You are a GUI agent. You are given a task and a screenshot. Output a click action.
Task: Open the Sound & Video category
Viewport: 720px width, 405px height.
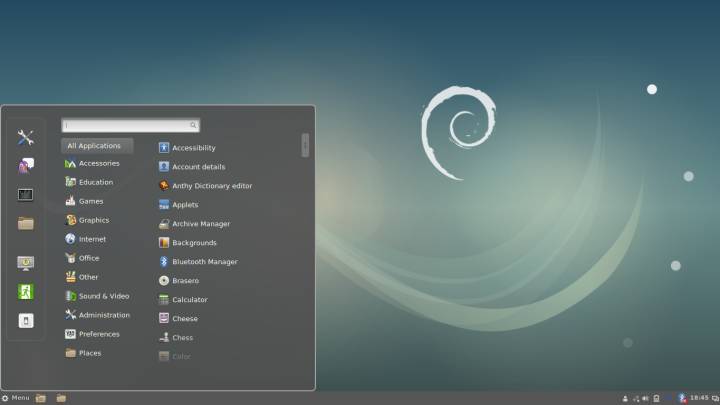[x=97, y=296]
